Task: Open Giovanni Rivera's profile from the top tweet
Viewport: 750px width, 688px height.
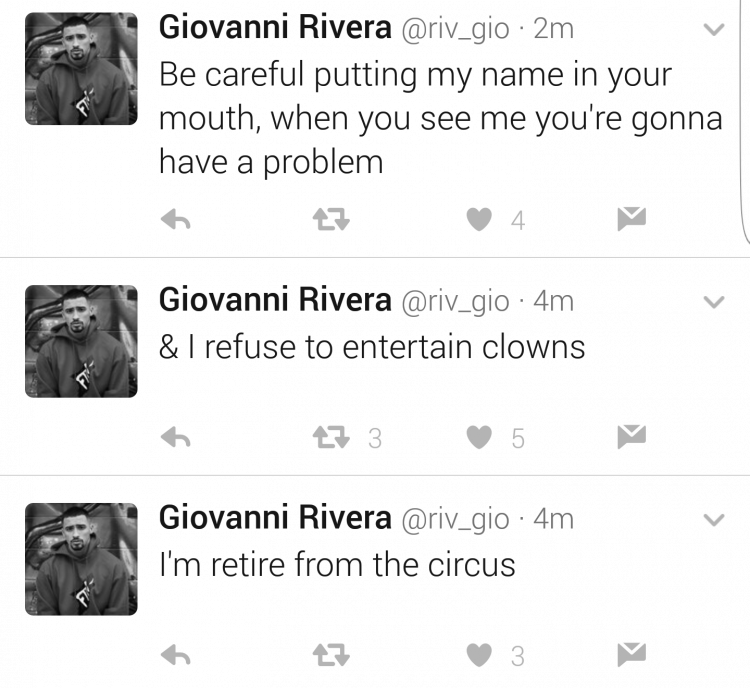Action: coord(275,27)
